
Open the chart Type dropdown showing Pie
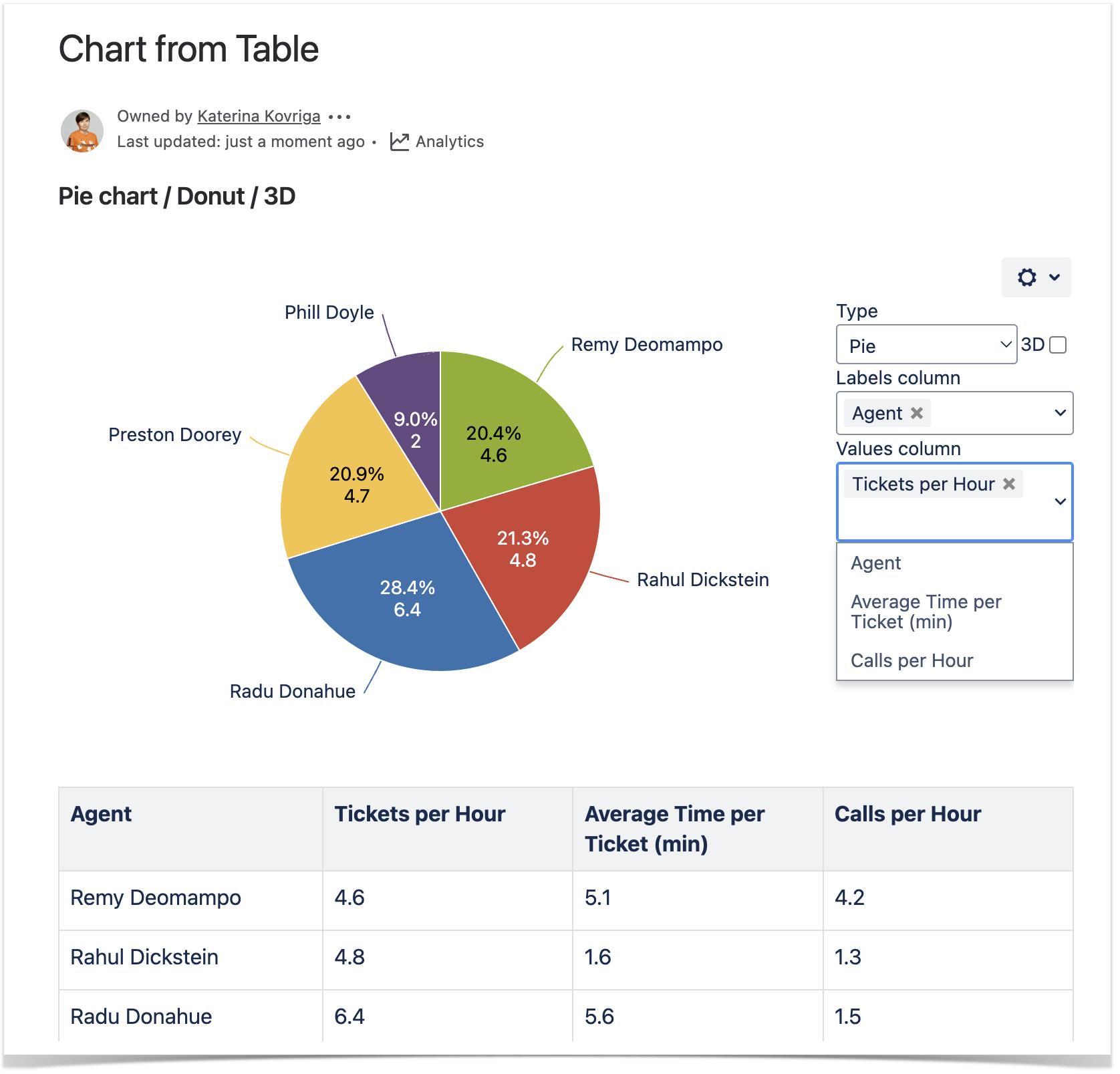926,345
